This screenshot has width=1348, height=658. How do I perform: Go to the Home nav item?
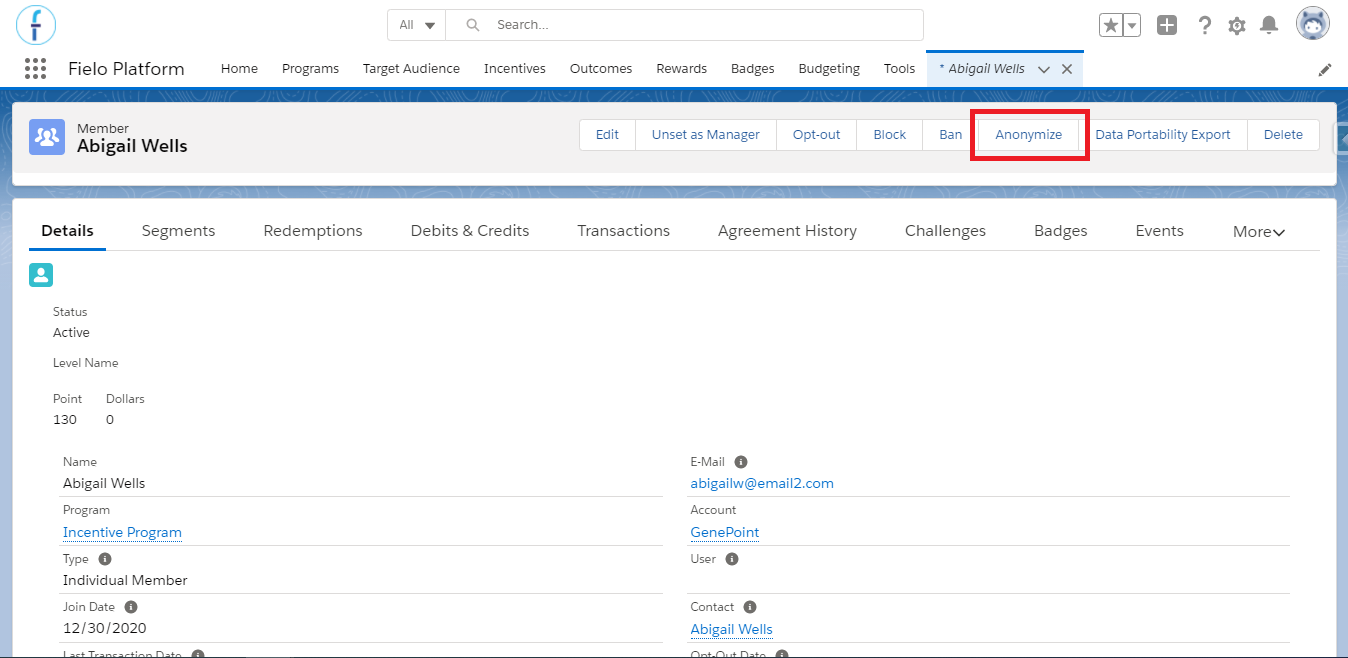click(239, 69)
